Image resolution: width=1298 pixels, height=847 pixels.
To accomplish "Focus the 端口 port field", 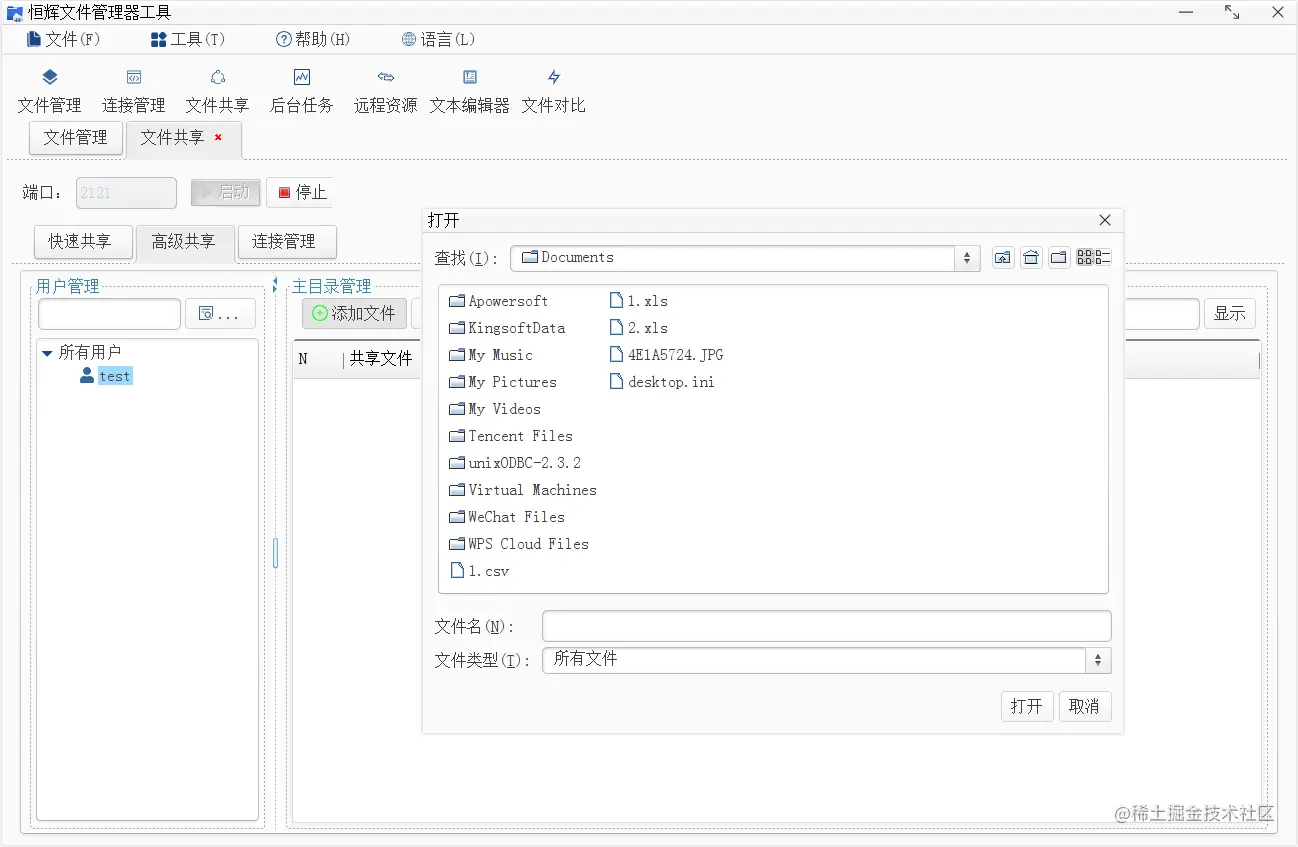I will [127, 193].
